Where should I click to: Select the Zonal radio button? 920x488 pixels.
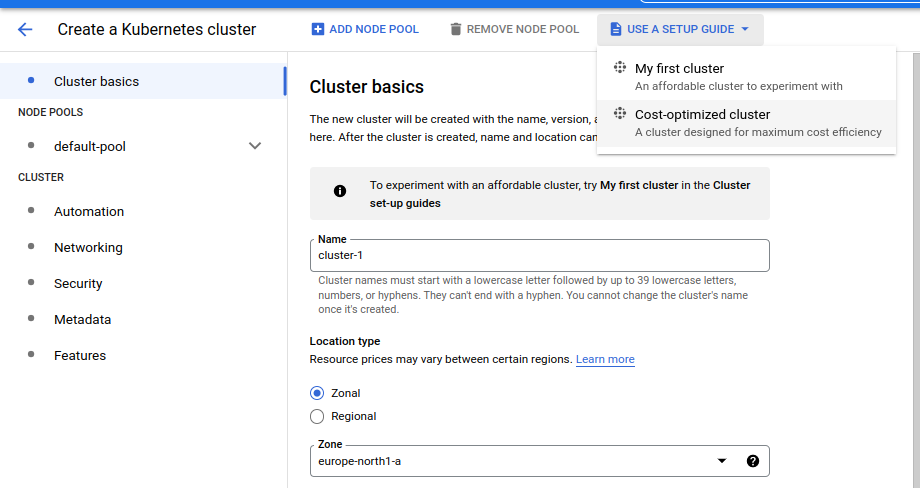click(317, 393)
